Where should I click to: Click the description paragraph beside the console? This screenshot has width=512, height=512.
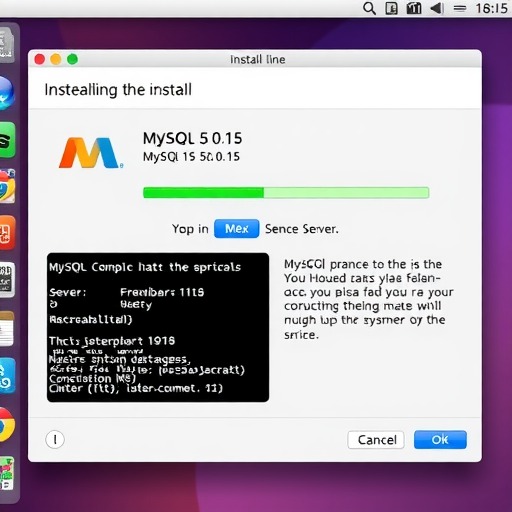pyautogui.click(x=369, y=299)
